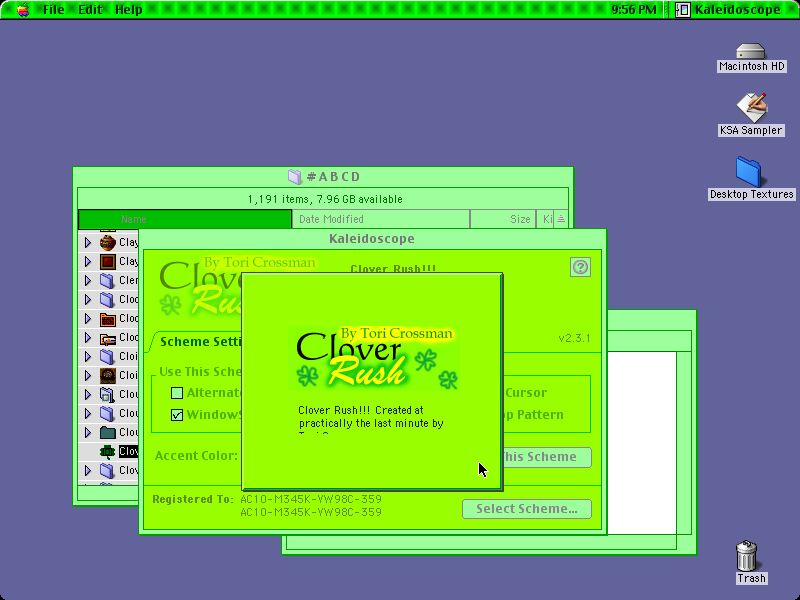The width and height of the screenshot is (800, 600).
Task: Expand the clay pot Clay item
Action: [88, 242]
